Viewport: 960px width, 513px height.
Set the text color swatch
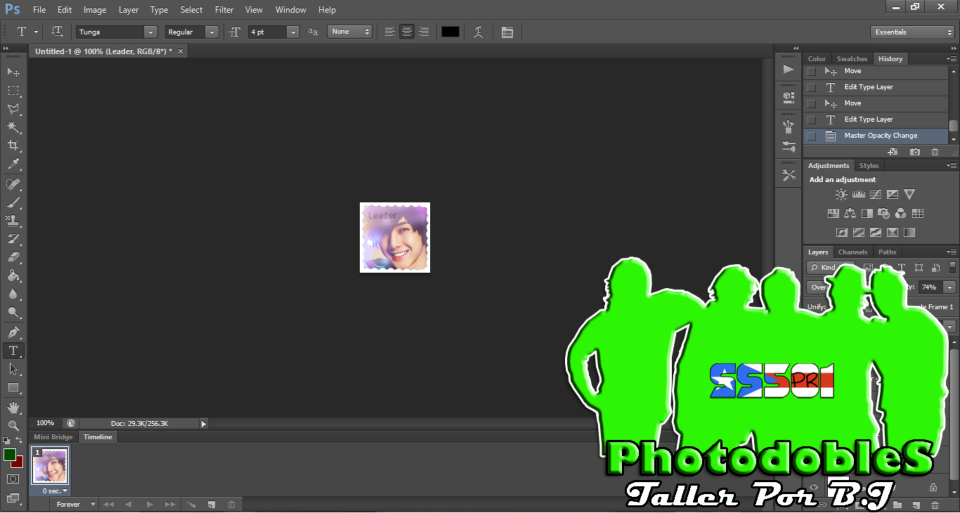451,32
